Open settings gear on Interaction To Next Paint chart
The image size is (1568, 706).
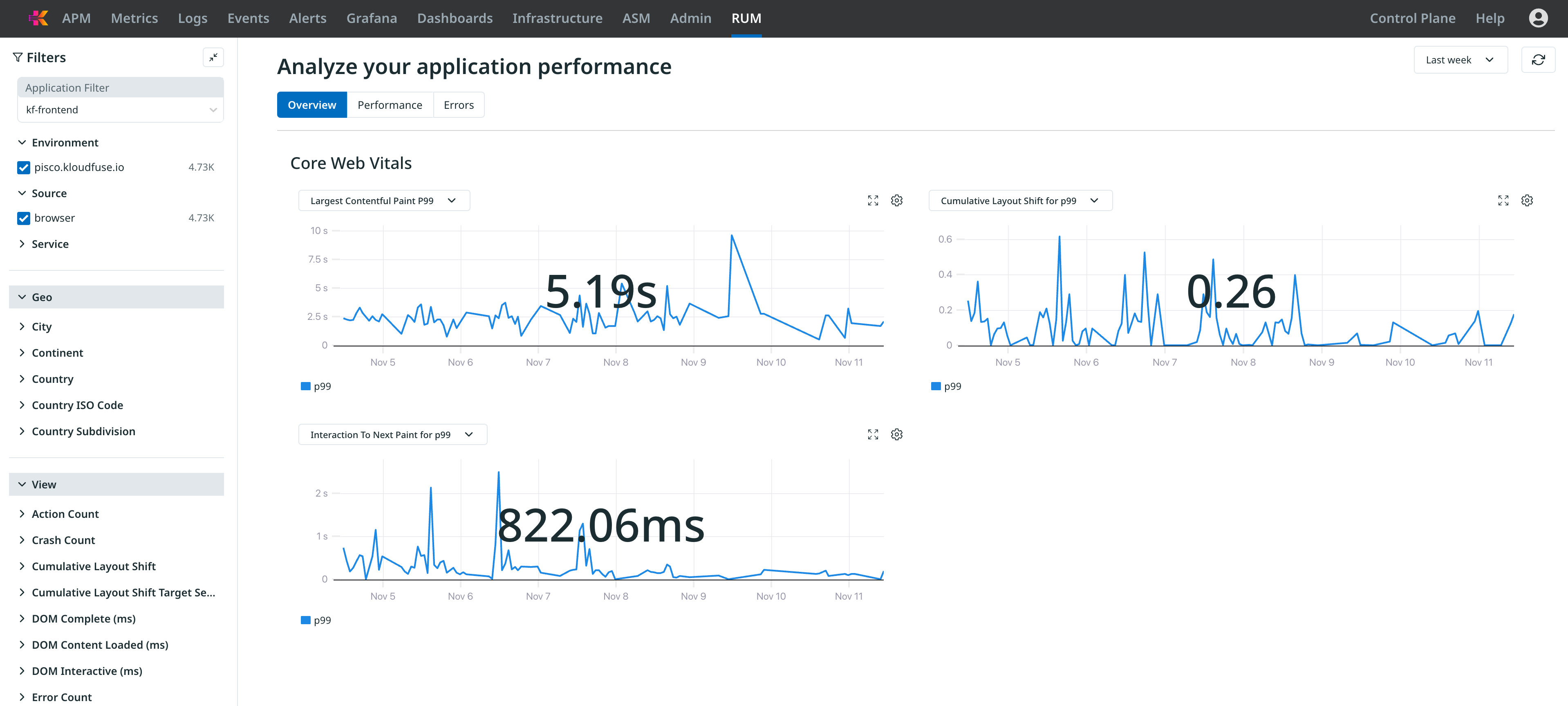896,434
